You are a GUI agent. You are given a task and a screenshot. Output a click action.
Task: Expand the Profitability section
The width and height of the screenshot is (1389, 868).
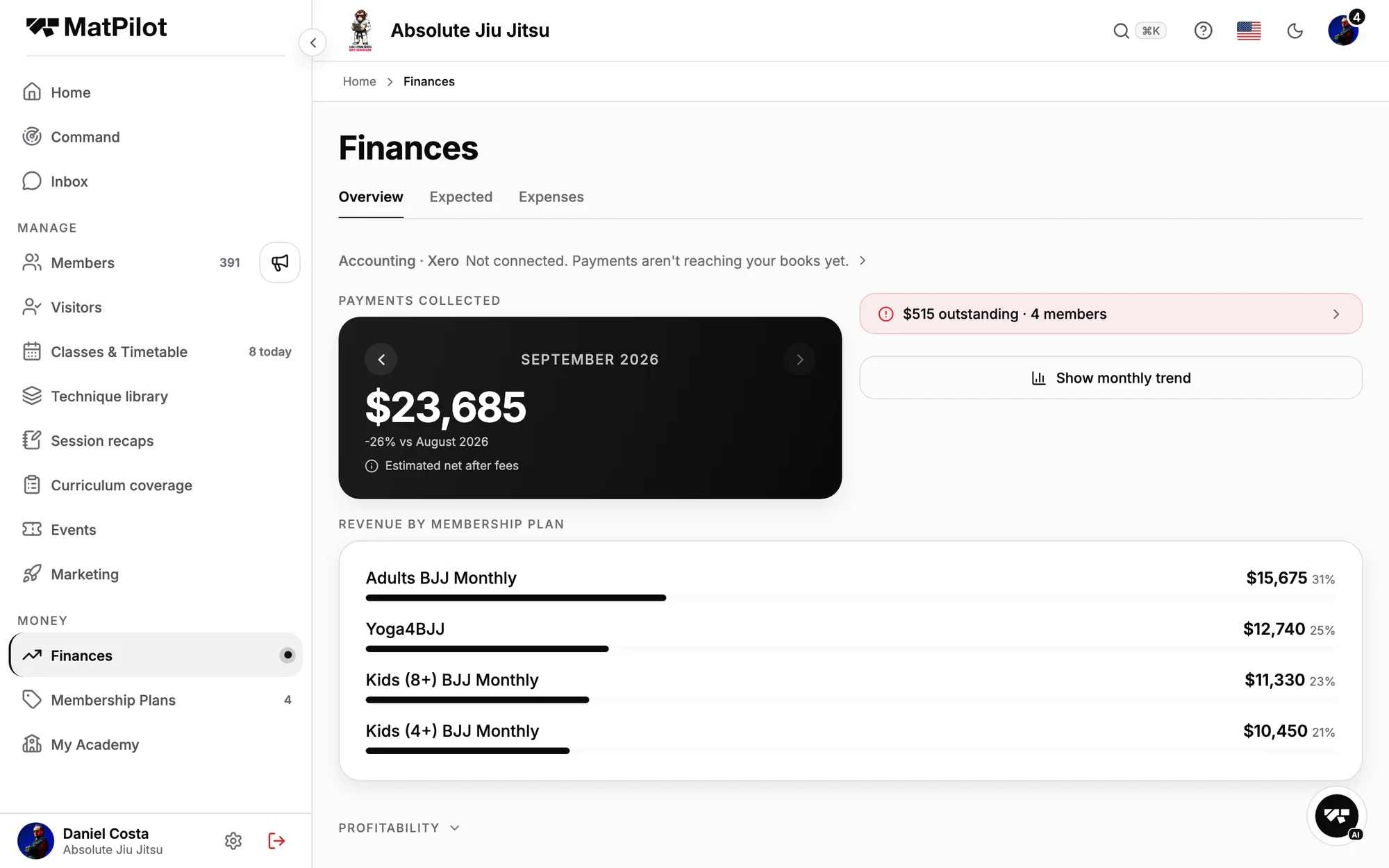[399, 828]
